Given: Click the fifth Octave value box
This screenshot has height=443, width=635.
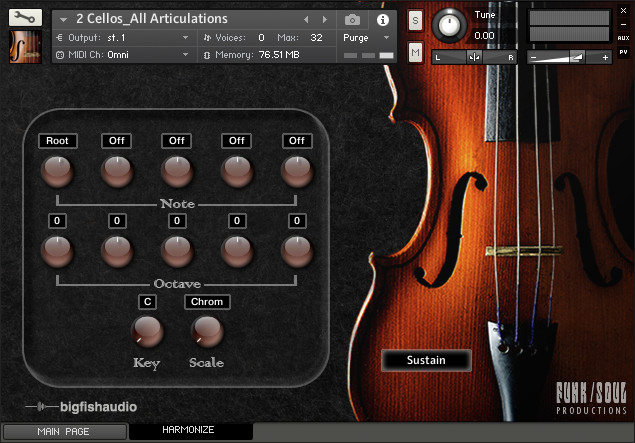Looking at the screenshot, I should point(297,221).
